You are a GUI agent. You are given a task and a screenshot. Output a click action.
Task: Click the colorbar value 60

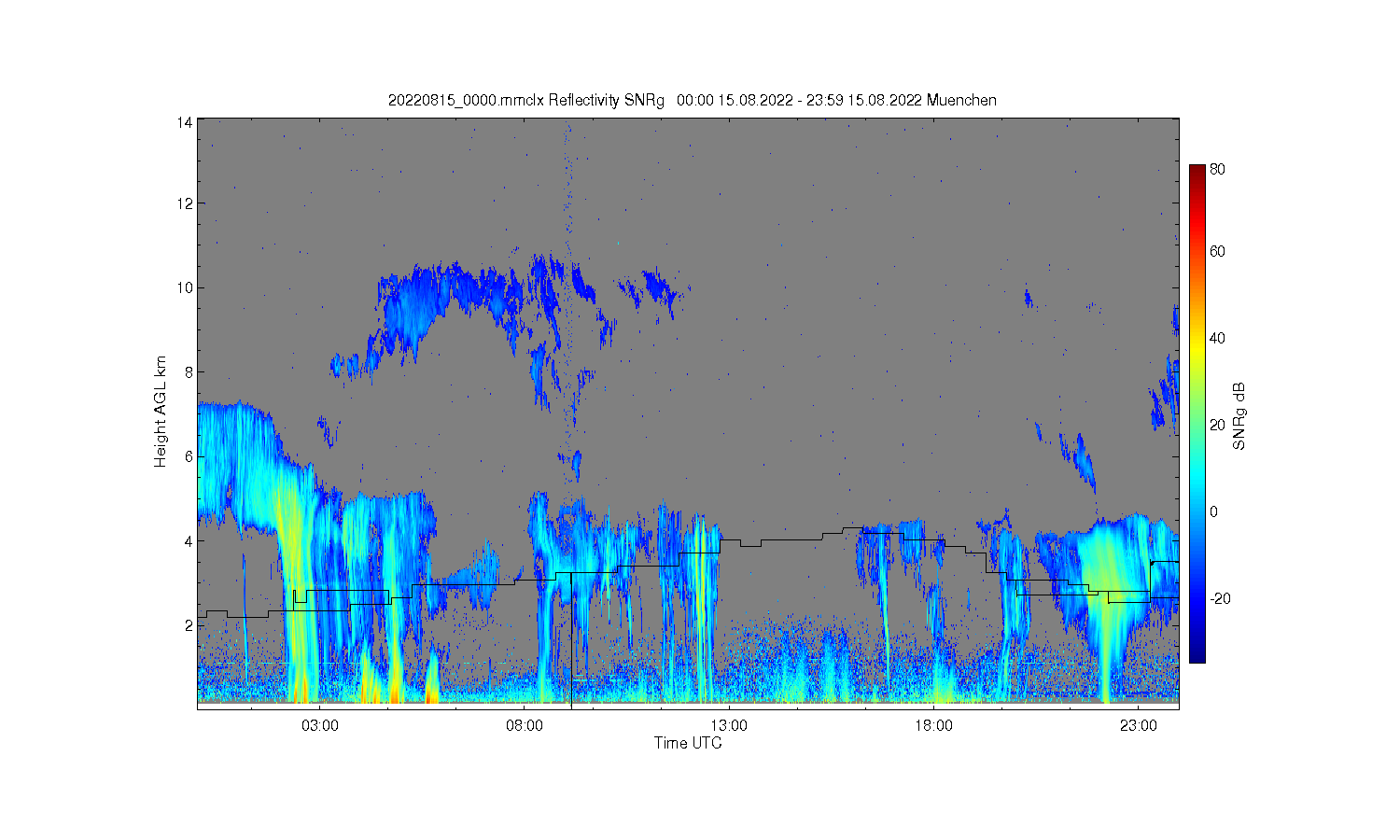coord(1217,251)
